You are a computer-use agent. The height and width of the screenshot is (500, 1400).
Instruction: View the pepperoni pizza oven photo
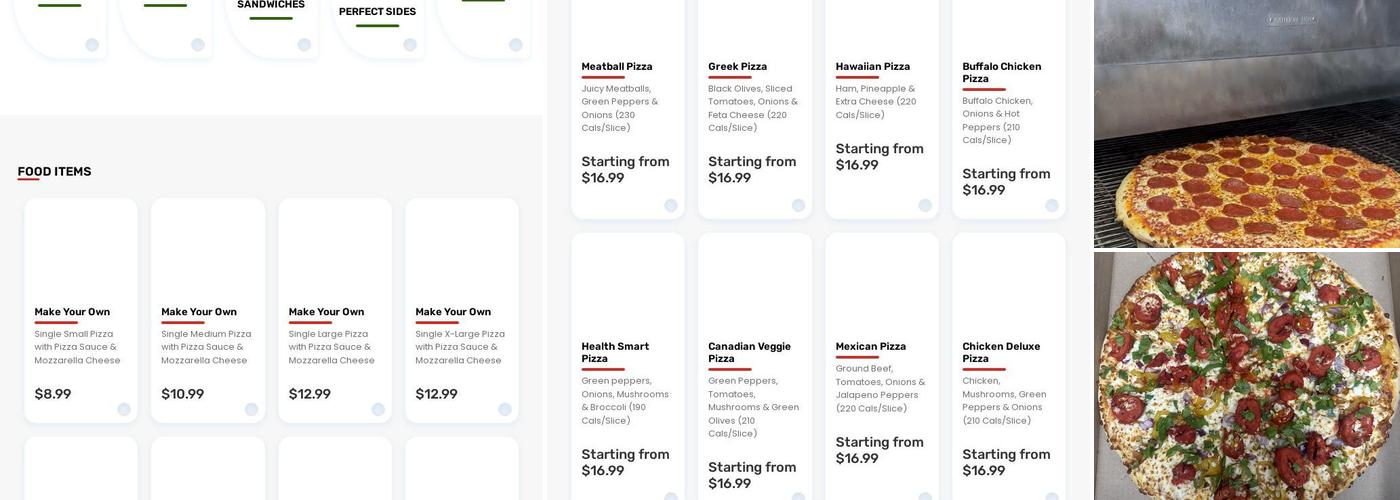pyautogui.click(x=1246, y=124)
